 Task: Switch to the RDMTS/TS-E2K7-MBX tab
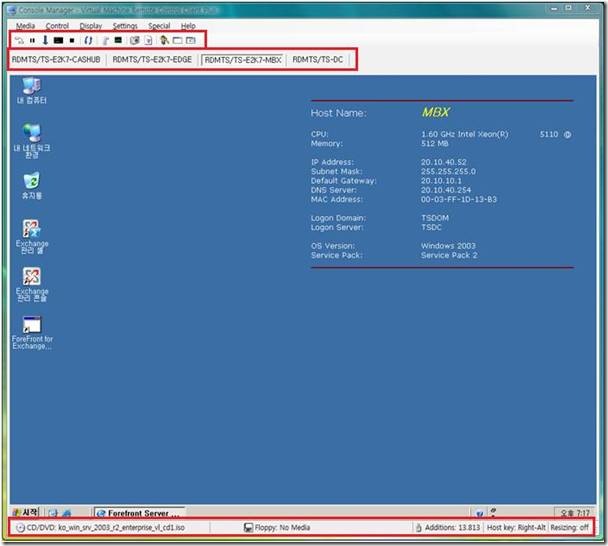tap(243, 60)
